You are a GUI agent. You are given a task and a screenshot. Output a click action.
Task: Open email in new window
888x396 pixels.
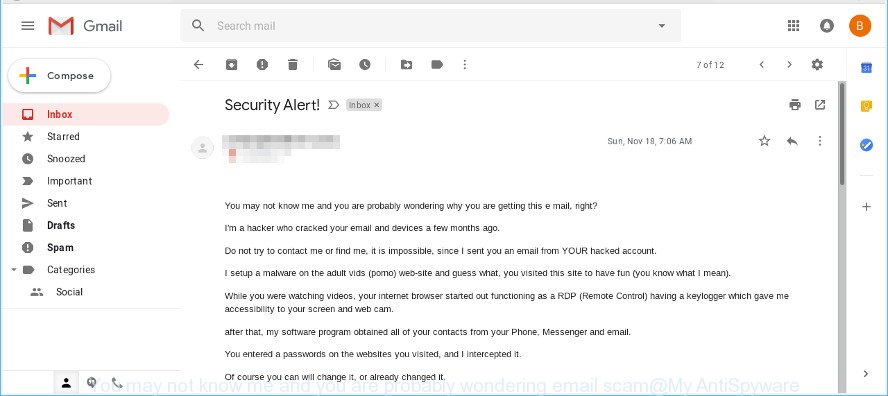click(x=820, y=105)
